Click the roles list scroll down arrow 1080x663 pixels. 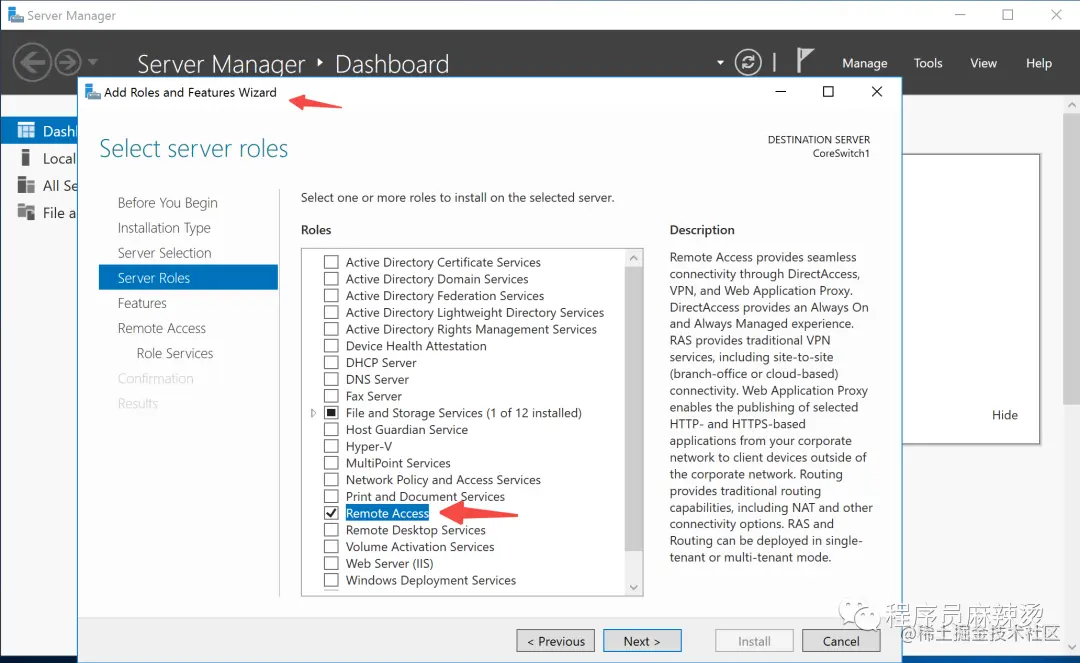tap(634, 587)
